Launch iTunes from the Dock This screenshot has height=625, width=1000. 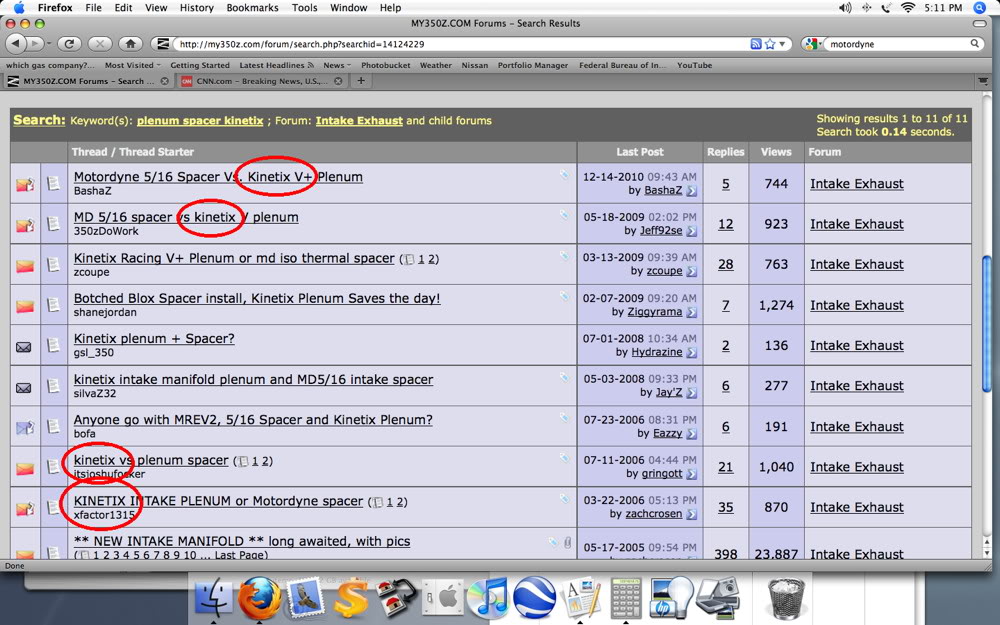coord(487,598)
